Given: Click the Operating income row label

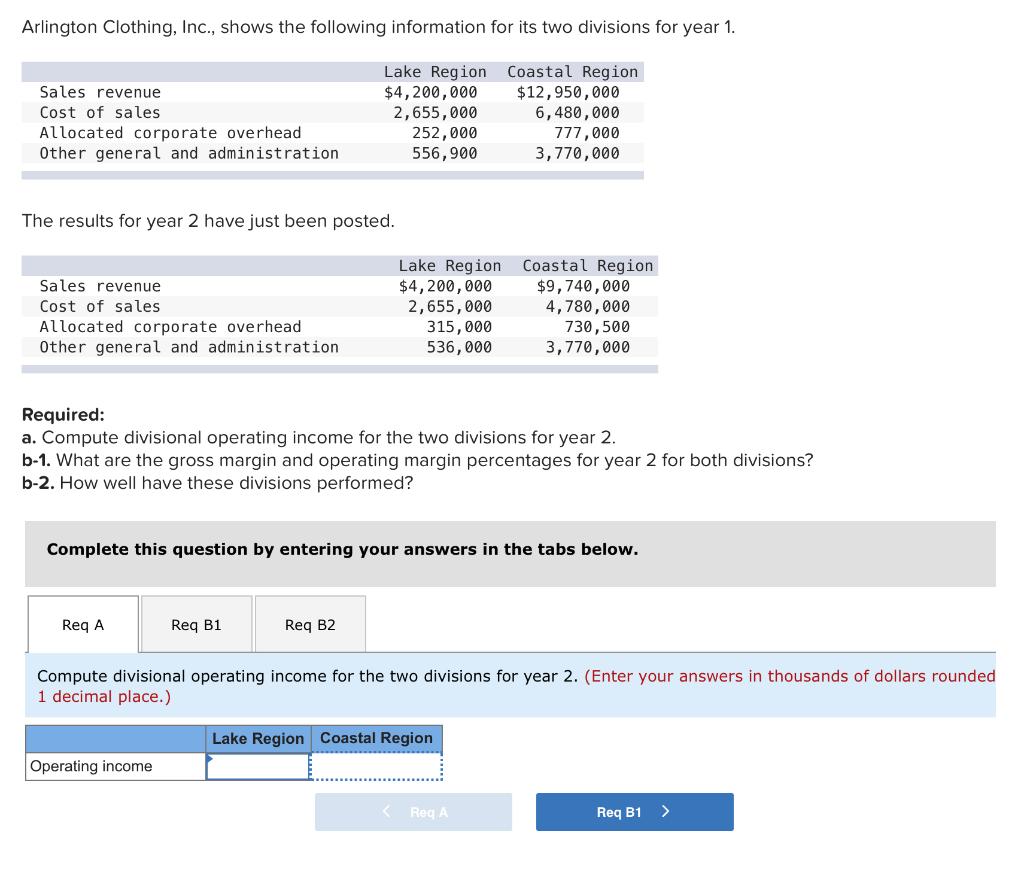Looking at the screenshot, I should (x=91, y=766).
